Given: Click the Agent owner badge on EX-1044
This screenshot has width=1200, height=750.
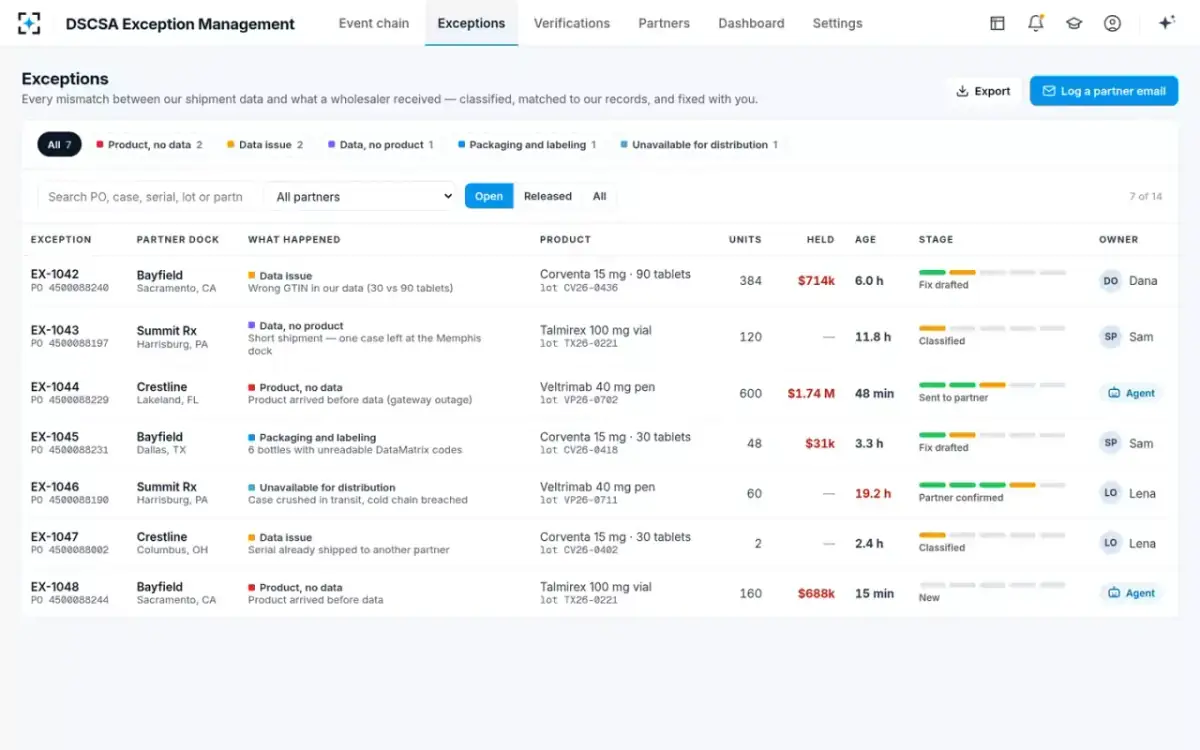Looking at the screenshot, I should pos(1131,393).
